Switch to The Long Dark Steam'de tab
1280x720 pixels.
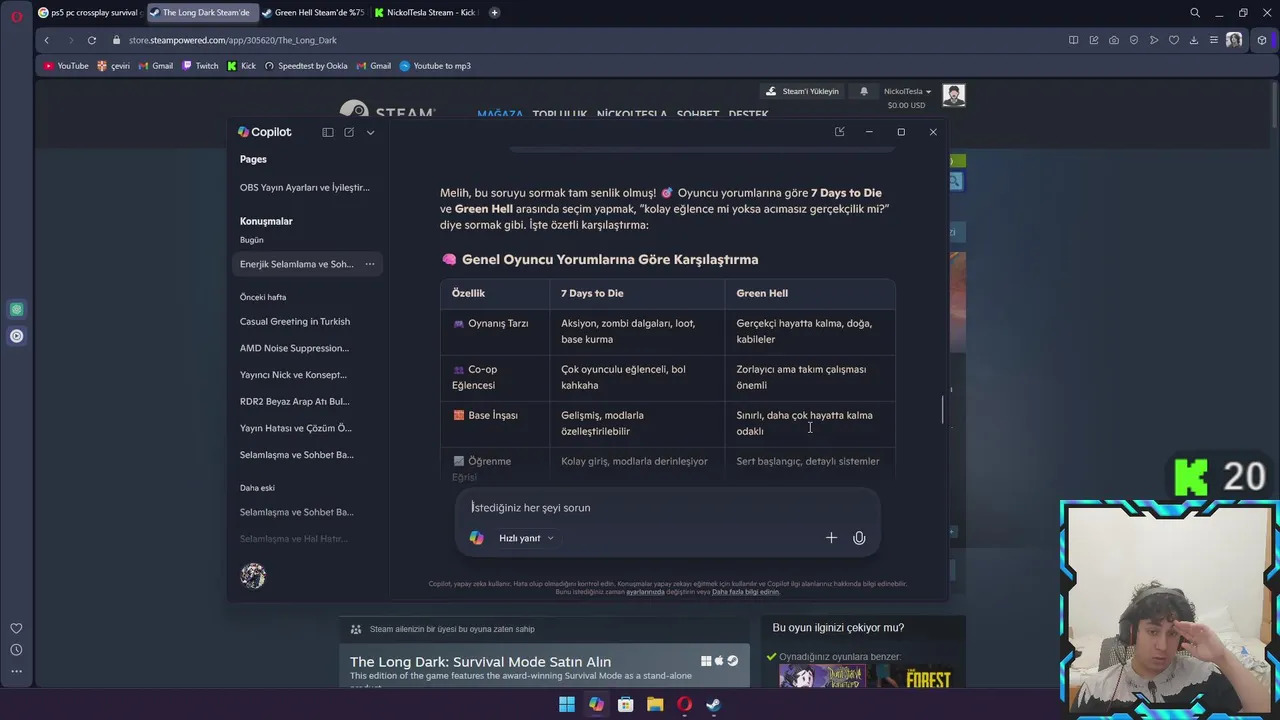click(201, 13)
